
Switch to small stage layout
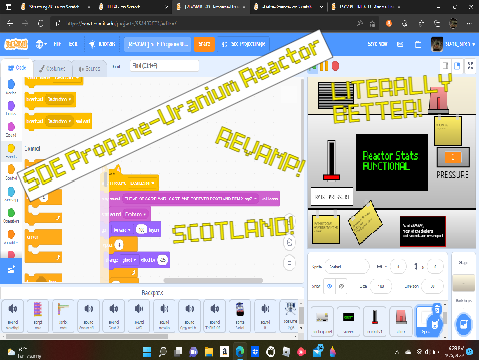point(445,66)
